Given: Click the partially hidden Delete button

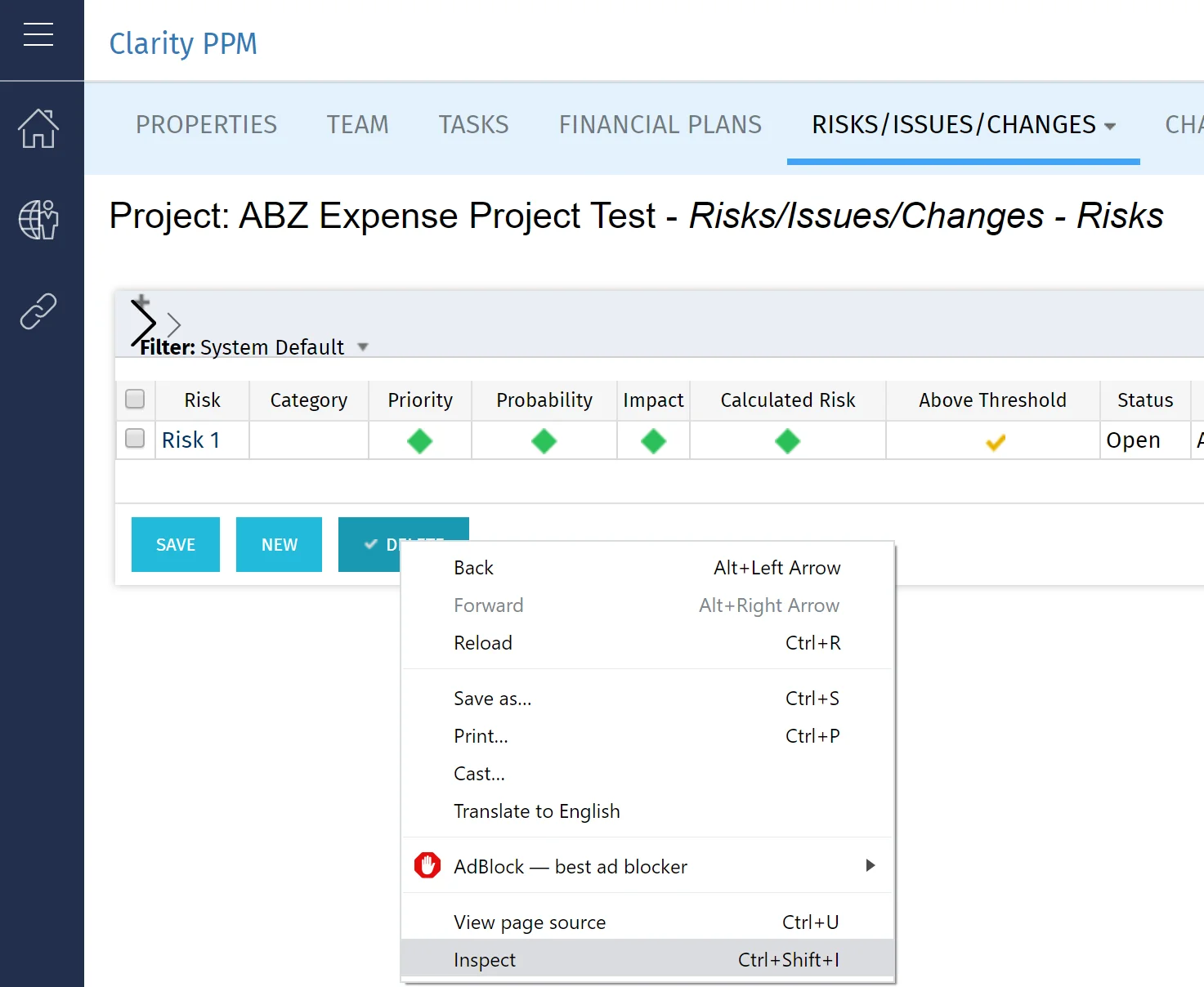Looking at the screenshot, I should click(x=369, y=544).
